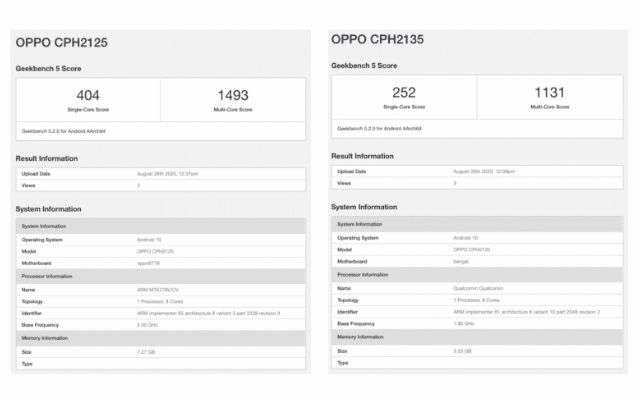Click Processor Information header in CPH2135 panel
The image size is (640, 400).
click(477, 275)
